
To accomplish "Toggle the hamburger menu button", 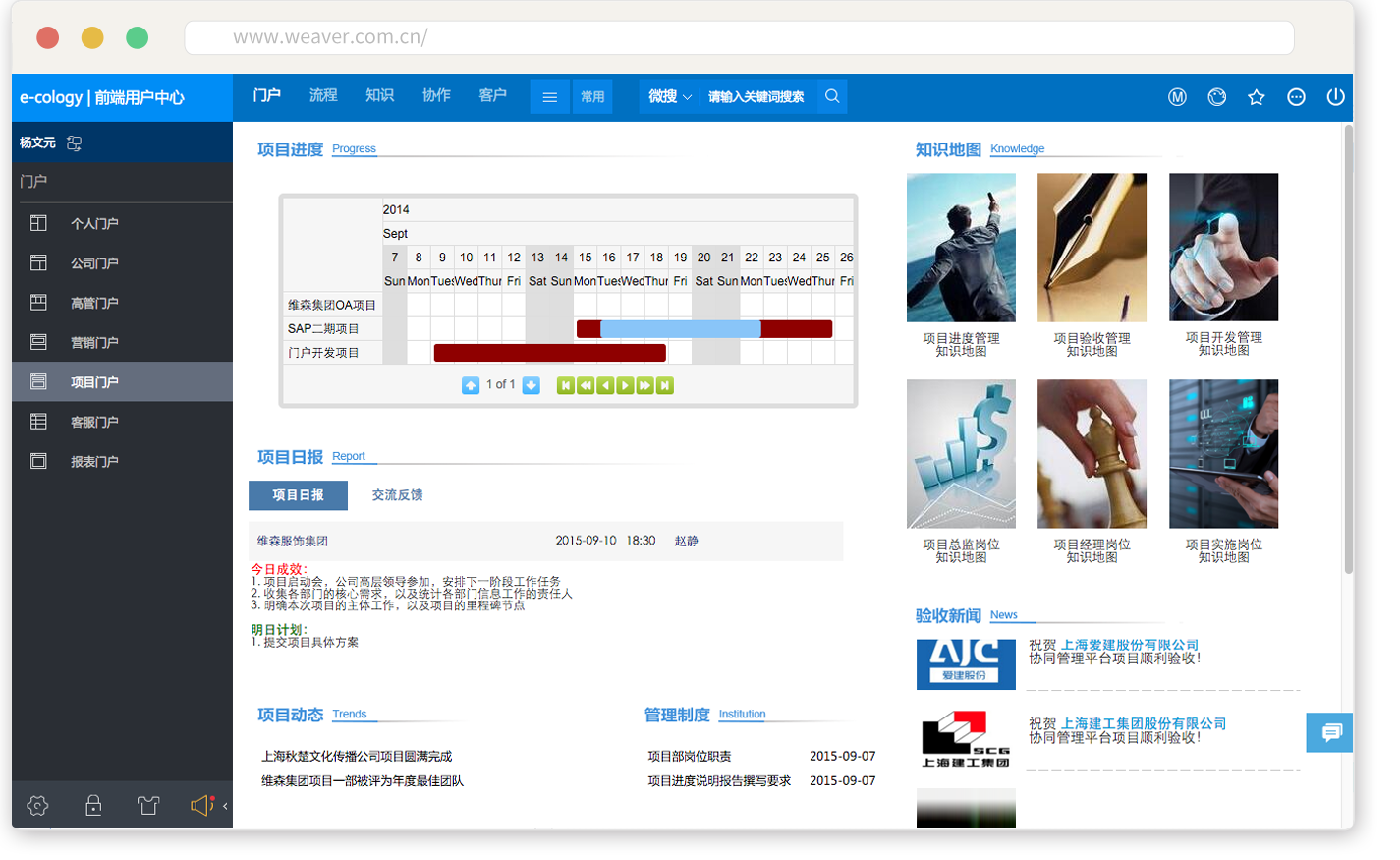I will pos(550,97).
